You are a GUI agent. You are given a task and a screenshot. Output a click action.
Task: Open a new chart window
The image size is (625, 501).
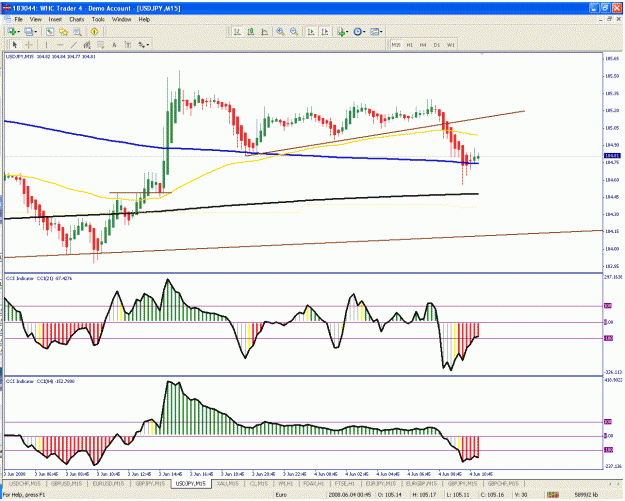[x=11, y=31]
